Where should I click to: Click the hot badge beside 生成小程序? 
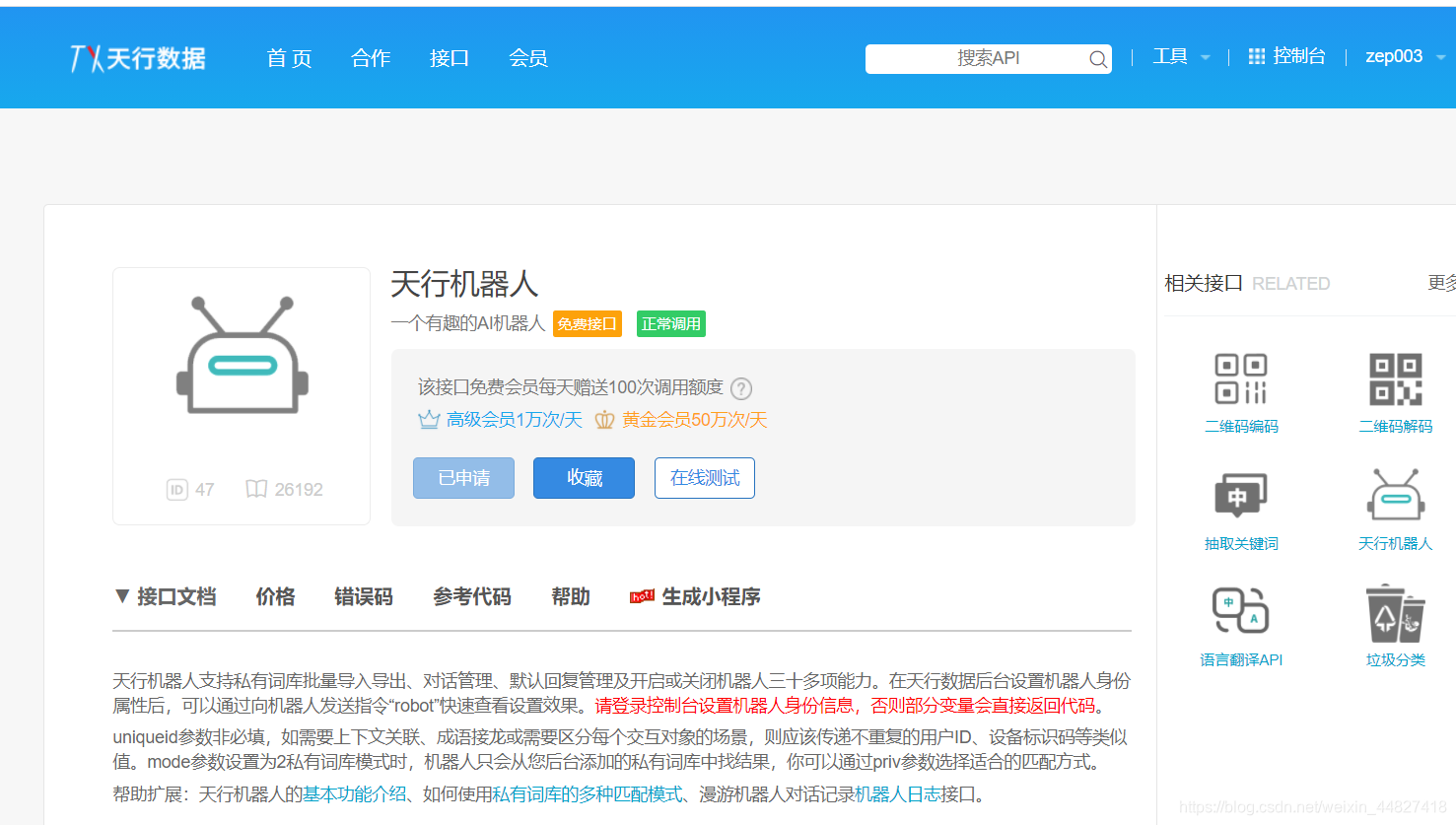pyautogui.click(x=641, y=595)
